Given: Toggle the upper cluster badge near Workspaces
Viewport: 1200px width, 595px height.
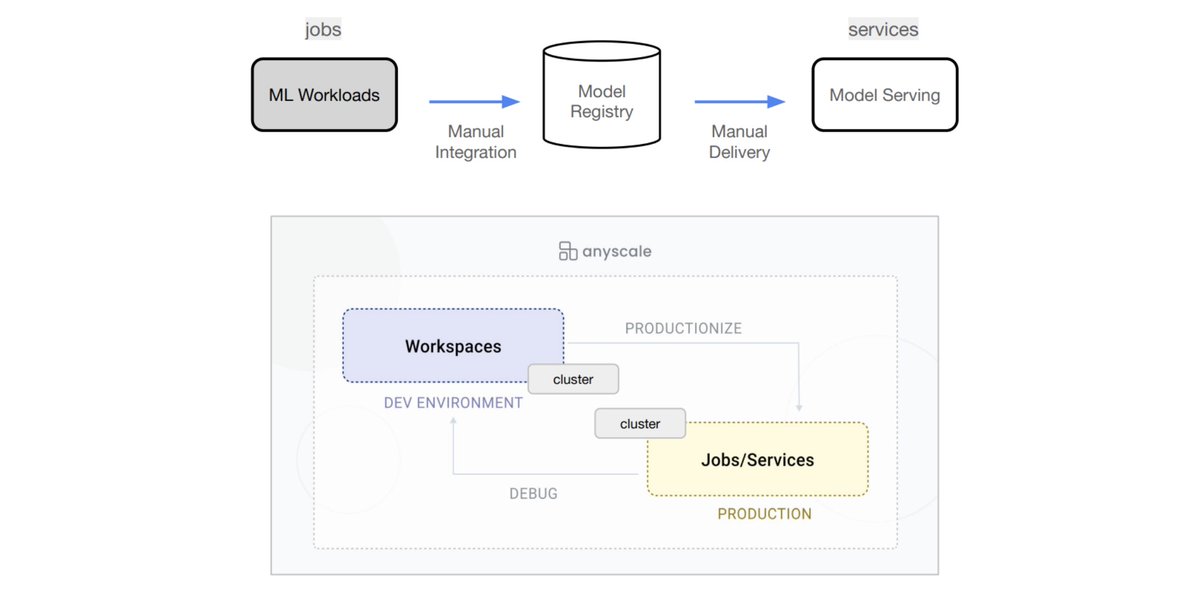Looking at the screenshot, I should click(x=572, y=379).
